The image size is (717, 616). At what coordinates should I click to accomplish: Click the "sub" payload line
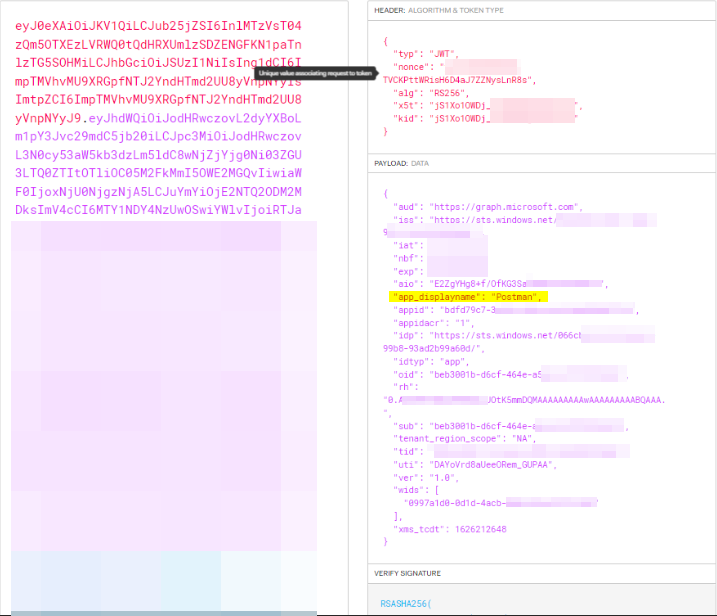[510, 426]
